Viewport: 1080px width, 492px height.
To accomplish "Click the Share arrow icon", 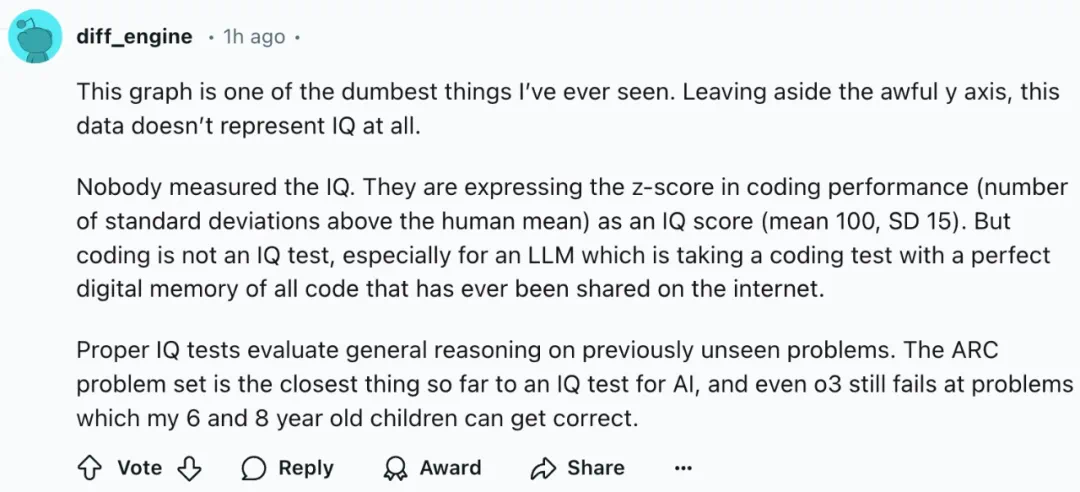I will [x=543, y=468].
